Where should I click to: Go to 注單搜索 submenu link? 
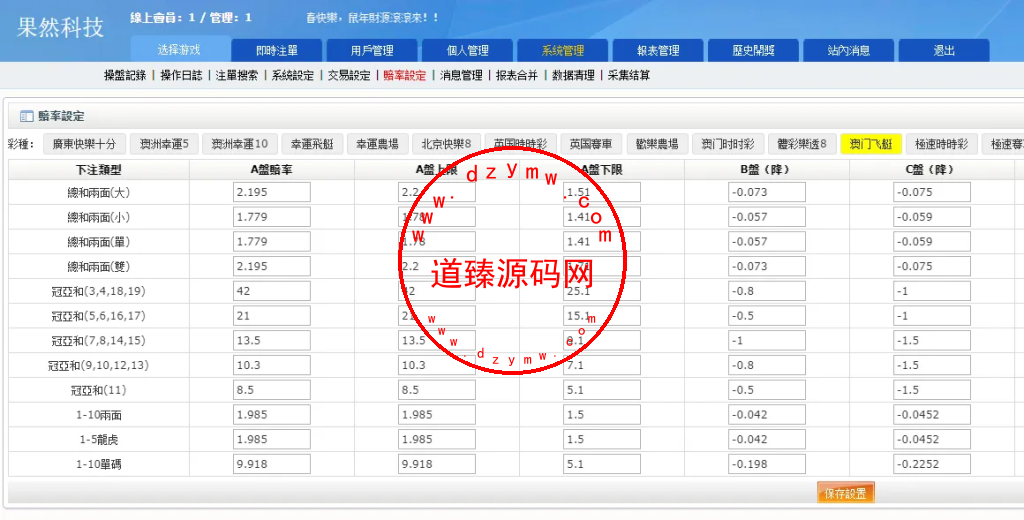[237, 76]
